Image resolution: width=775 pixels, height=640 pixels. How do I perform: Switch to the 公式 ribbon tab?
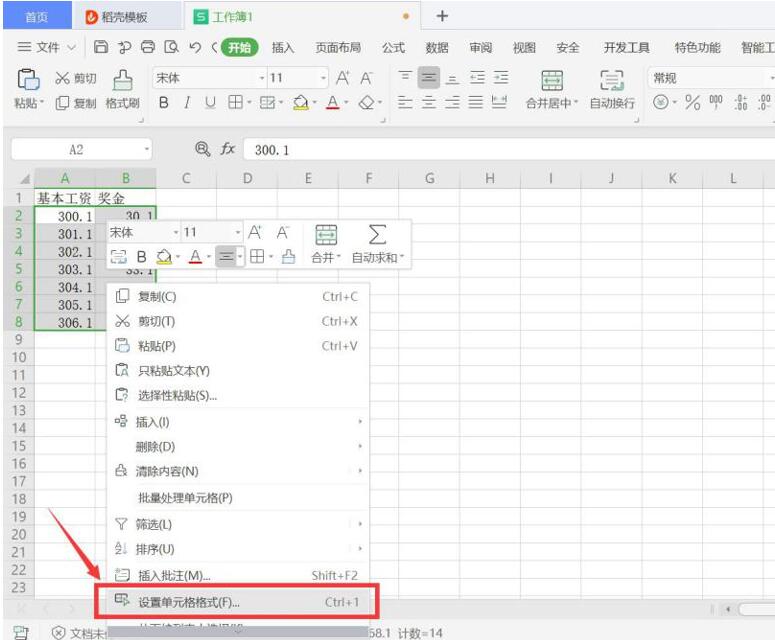393,47
